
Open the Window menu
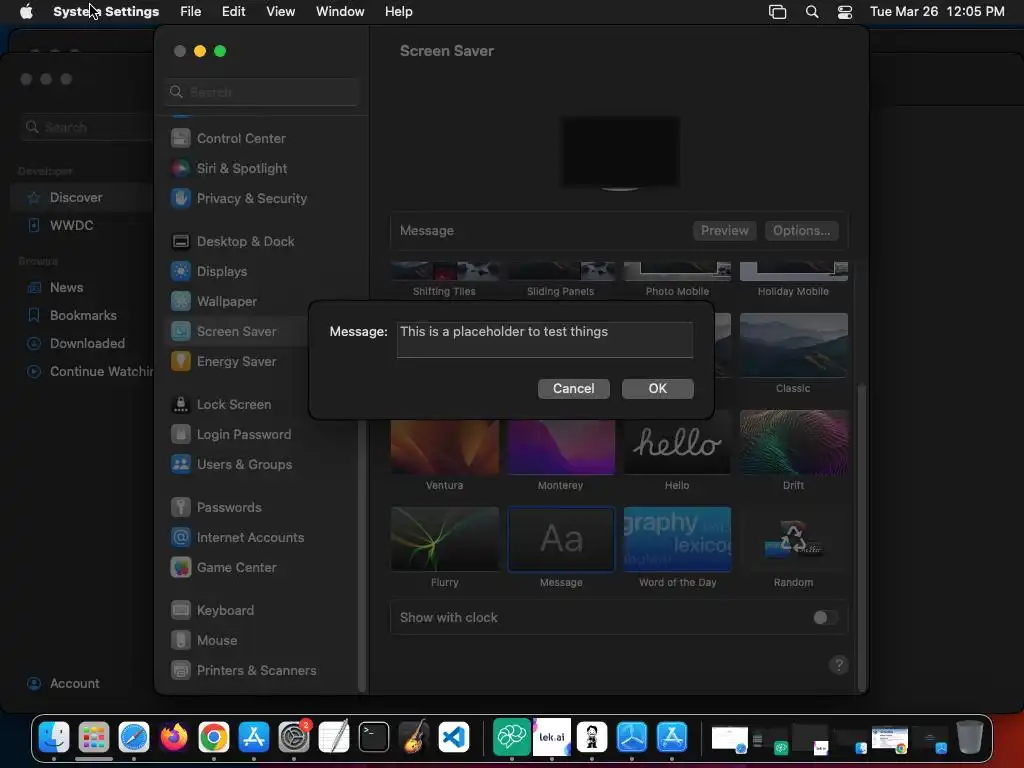(340, 12)
